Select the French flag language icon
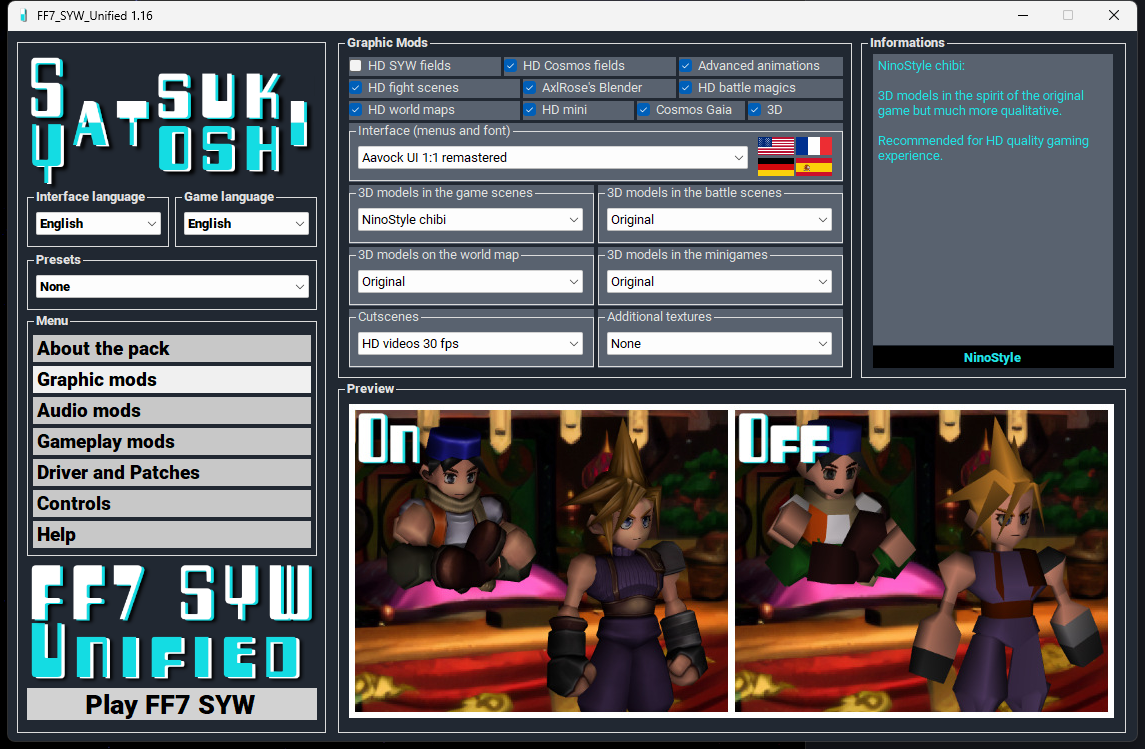The height and width of the screenshot is (749, 1145). pos(813,146)
